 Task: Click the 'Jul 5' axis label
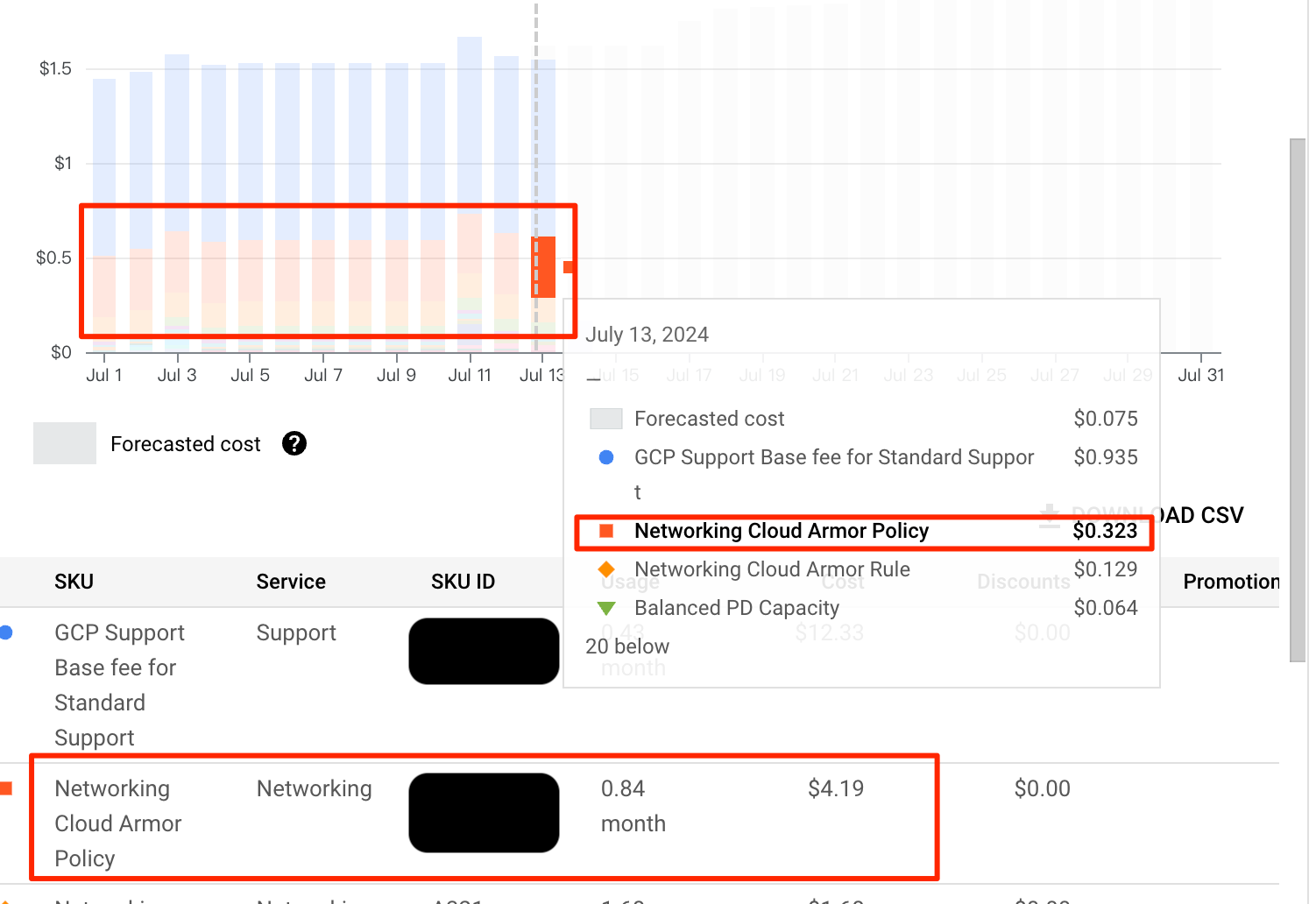point(250,375)
